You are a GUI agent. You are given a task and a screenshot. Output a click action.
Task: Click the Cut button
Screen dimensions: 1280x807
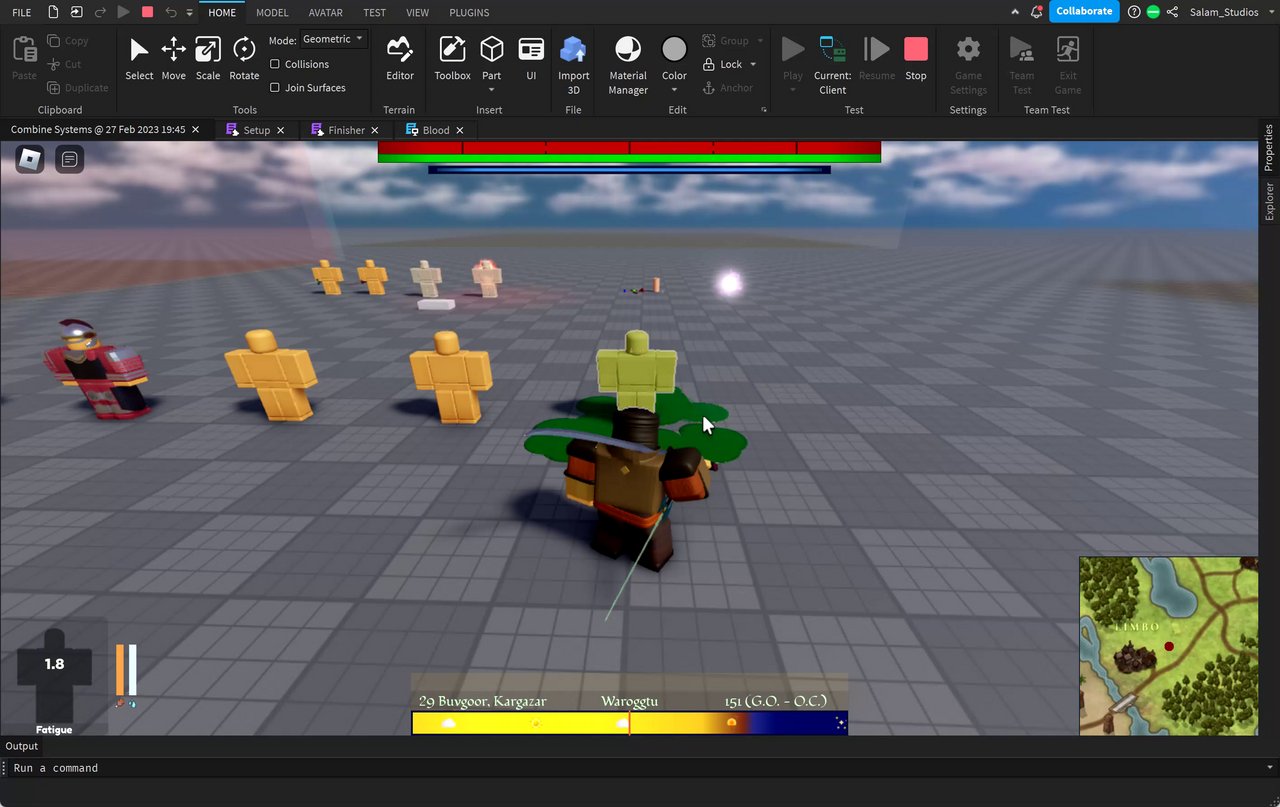[64, 64]
